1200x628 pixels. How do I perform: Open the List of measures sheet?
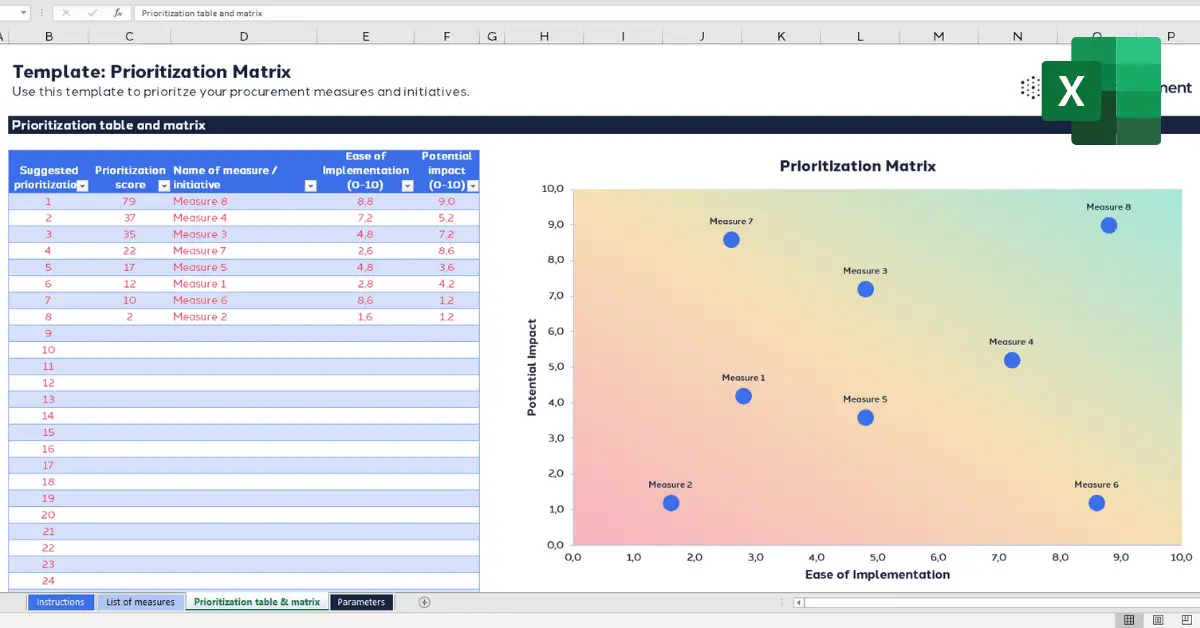pos(141,601)
